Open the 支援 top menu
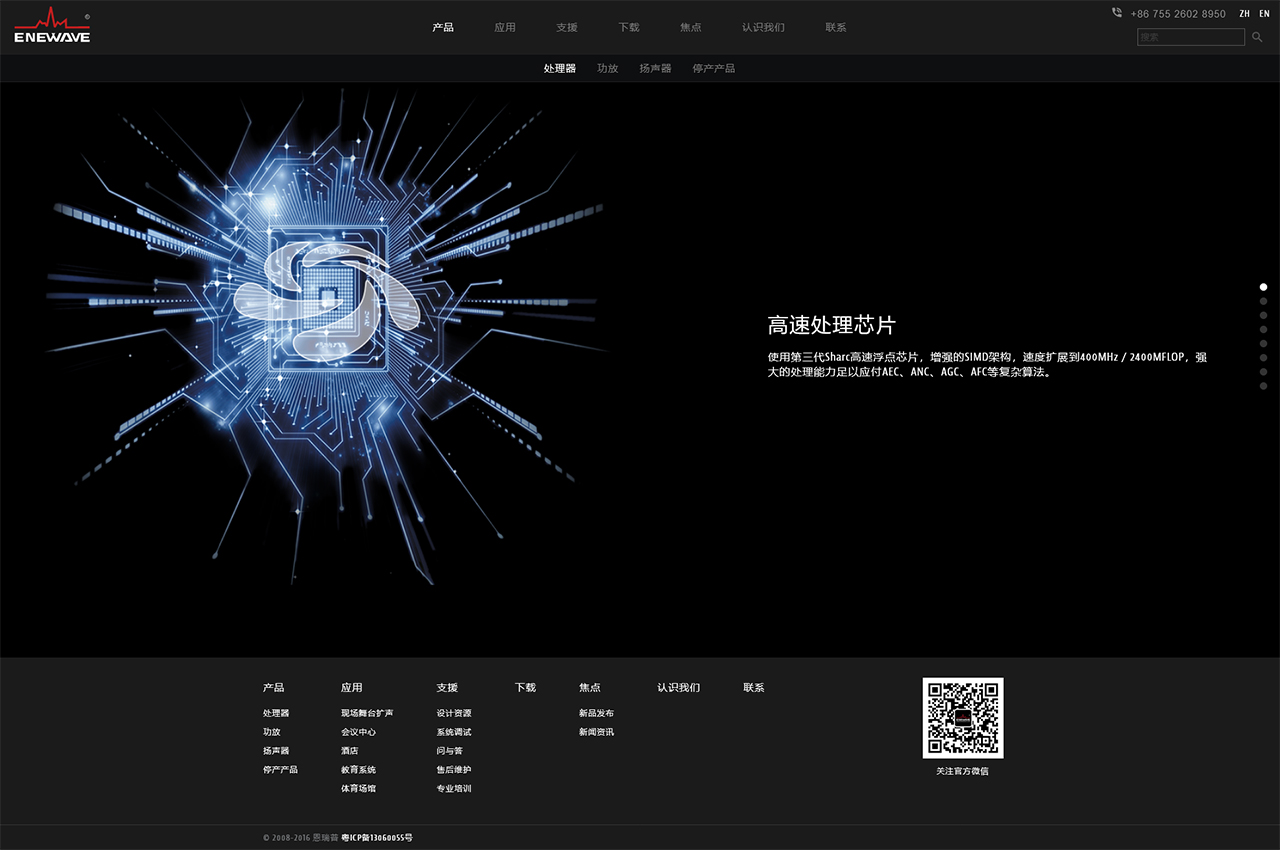 pyautogui.click(x=567, y=27)
